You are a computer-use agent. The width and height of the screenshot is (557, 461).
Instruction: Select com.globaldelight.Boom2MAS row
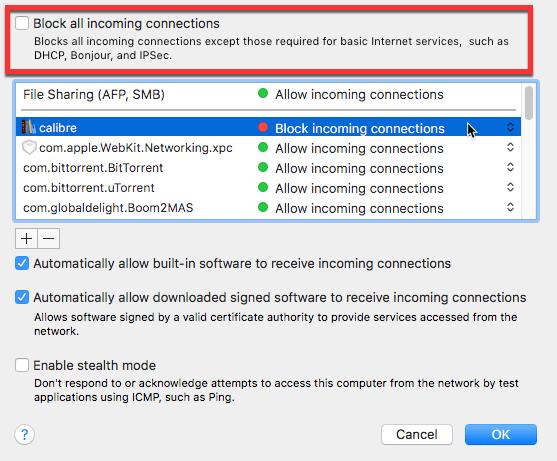click(x=268, y=207)
